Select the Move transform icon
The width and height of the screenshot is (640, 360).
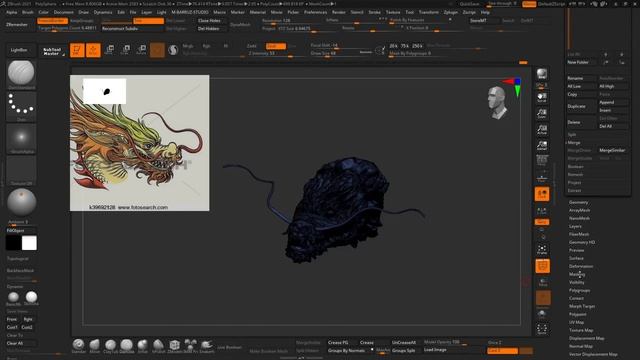click(x=109, y=50)
